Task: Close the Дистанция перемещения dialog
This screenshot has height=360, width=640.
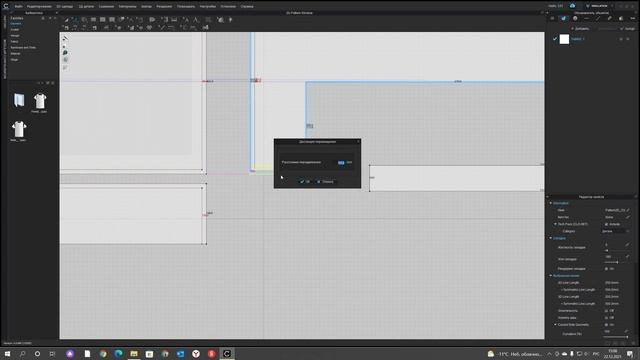Action: pyautogui.click(x=358, y=142)
